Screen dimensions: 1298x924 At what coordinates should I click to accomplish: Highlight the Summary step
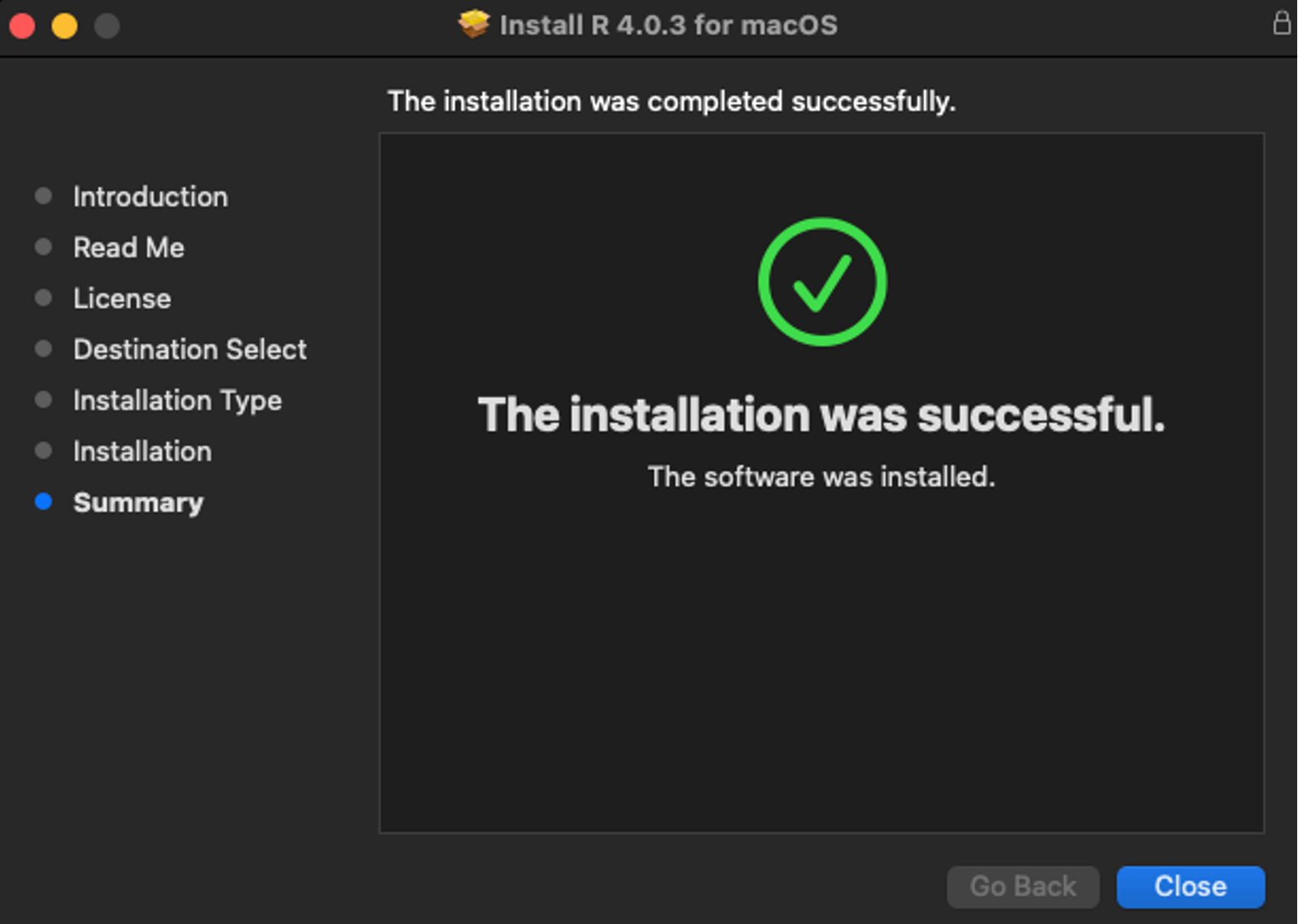click(x=138, y=502)
